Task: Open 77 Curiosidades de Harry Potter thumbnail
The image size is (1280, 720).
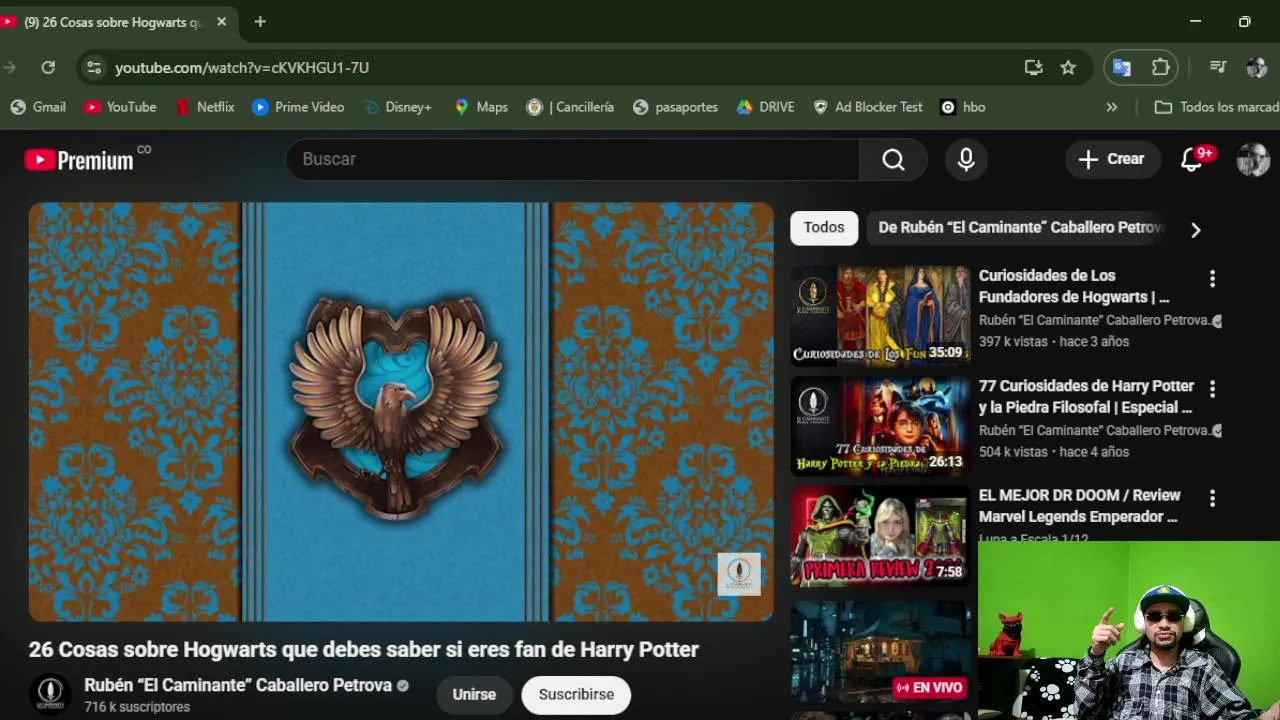Action: pos(880,426)
